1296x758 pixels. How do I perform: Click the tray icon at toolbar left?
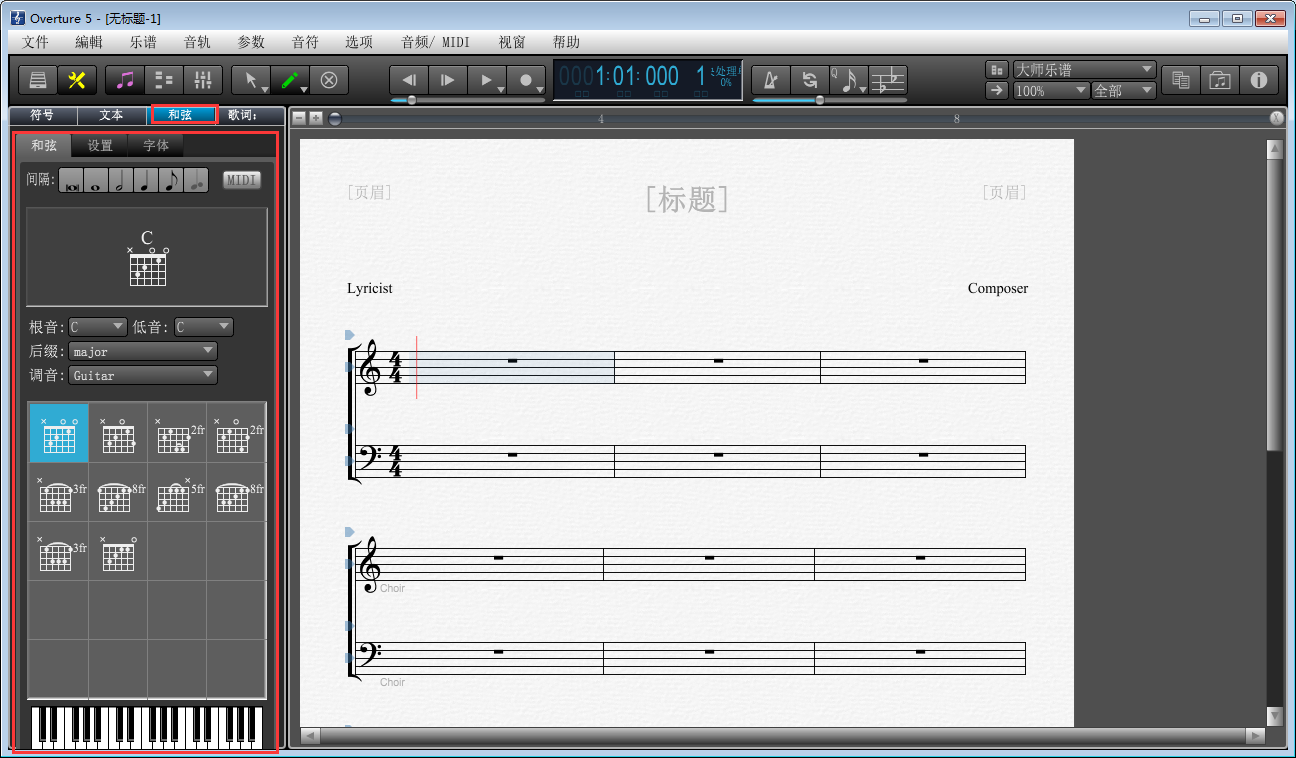point(37,80)
